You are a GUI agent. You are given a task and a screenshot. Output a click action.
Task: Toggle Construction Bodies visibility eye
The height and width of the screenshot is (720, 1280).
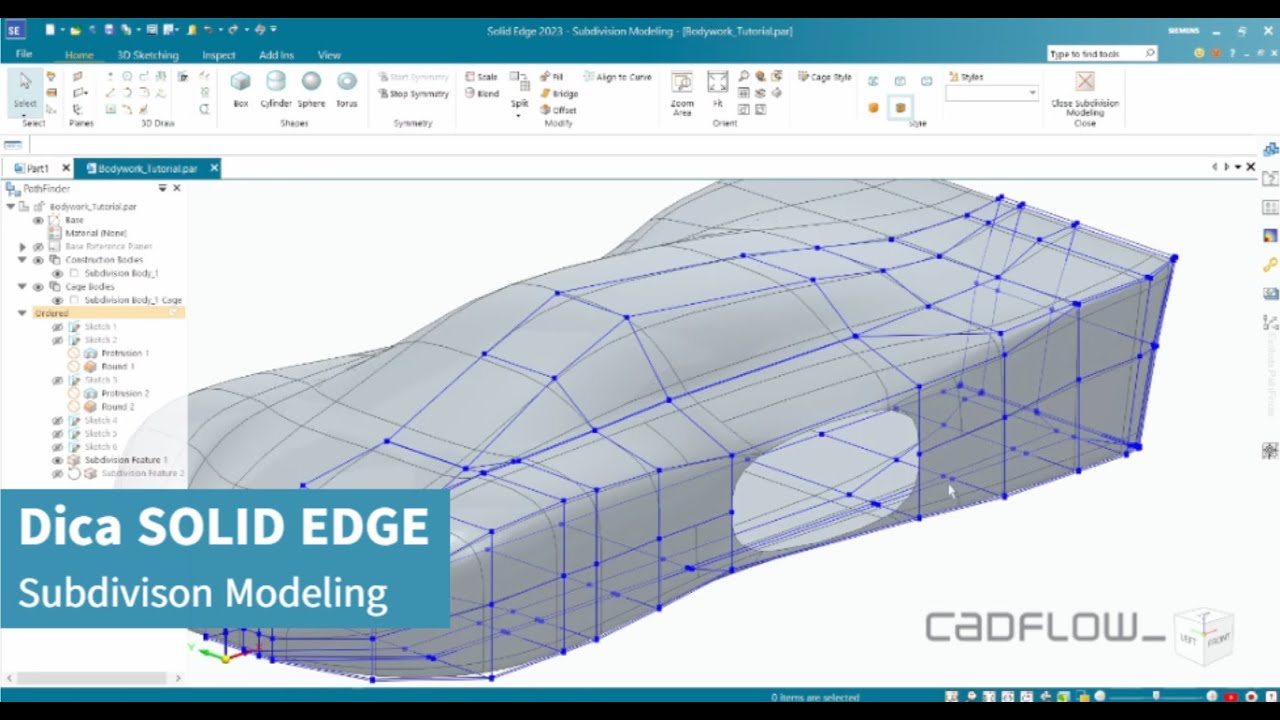pyautogui.click(x=39, y=260)
